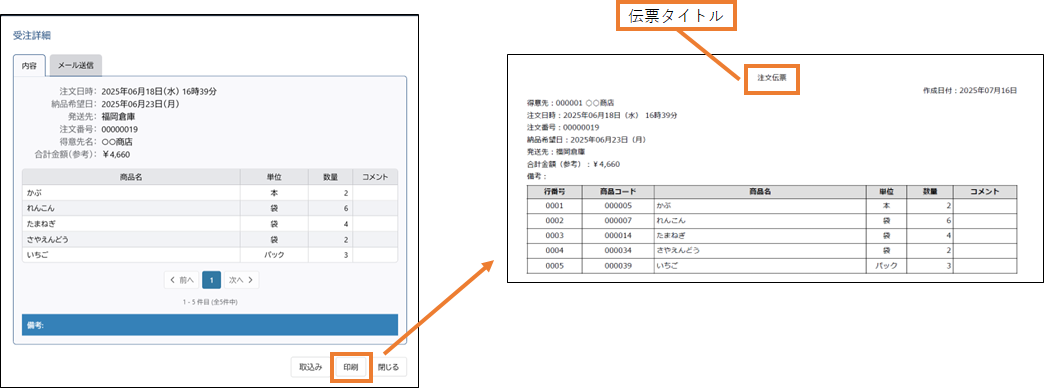Image resolution: width=1044 pixels, height=388 pixels.
Task: Click the 商品名 column header on slip
Action: click(x=760, y=192)
